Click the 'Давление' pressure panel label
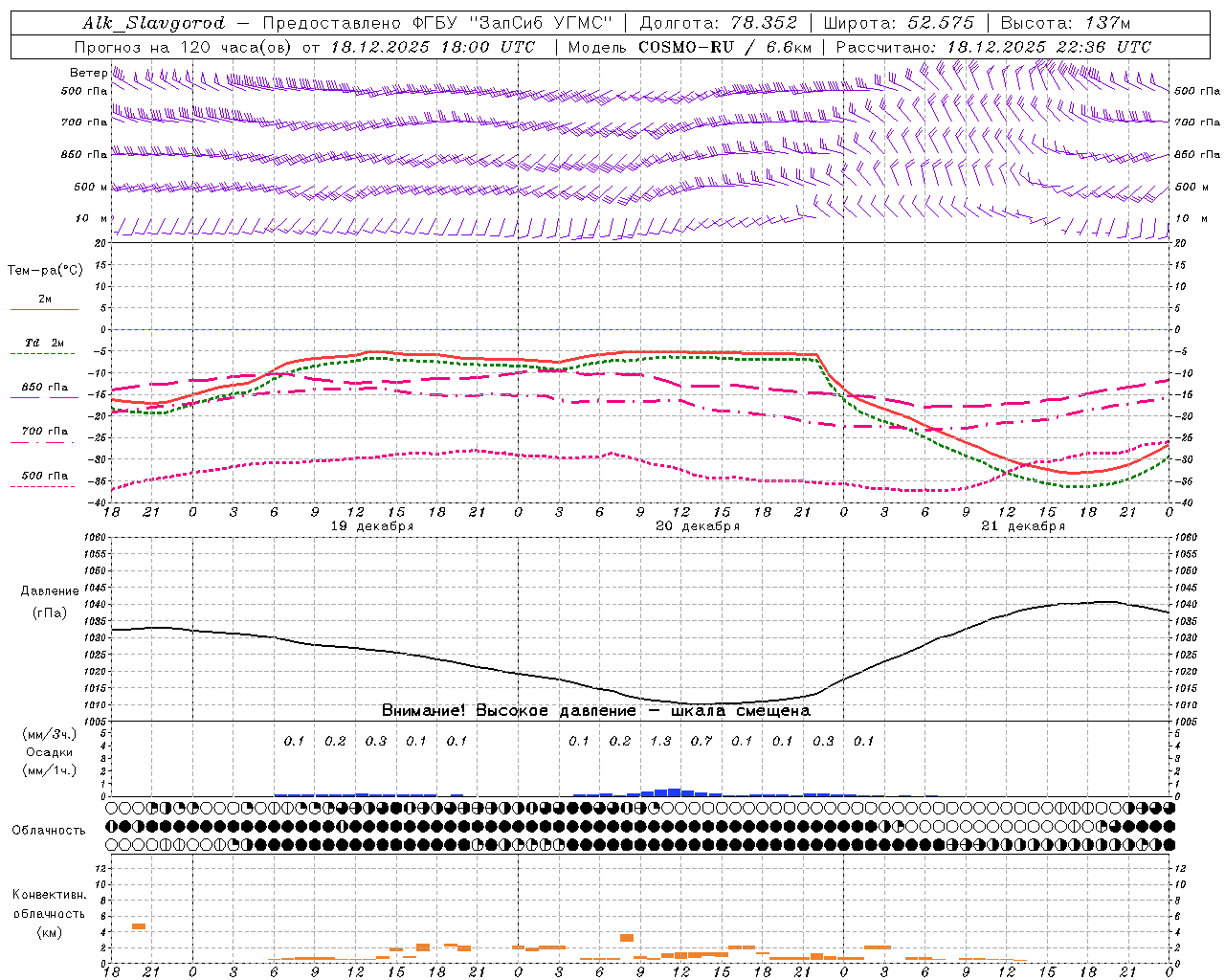The height and width of the screenshot is (980, 1225). point(50,591)
